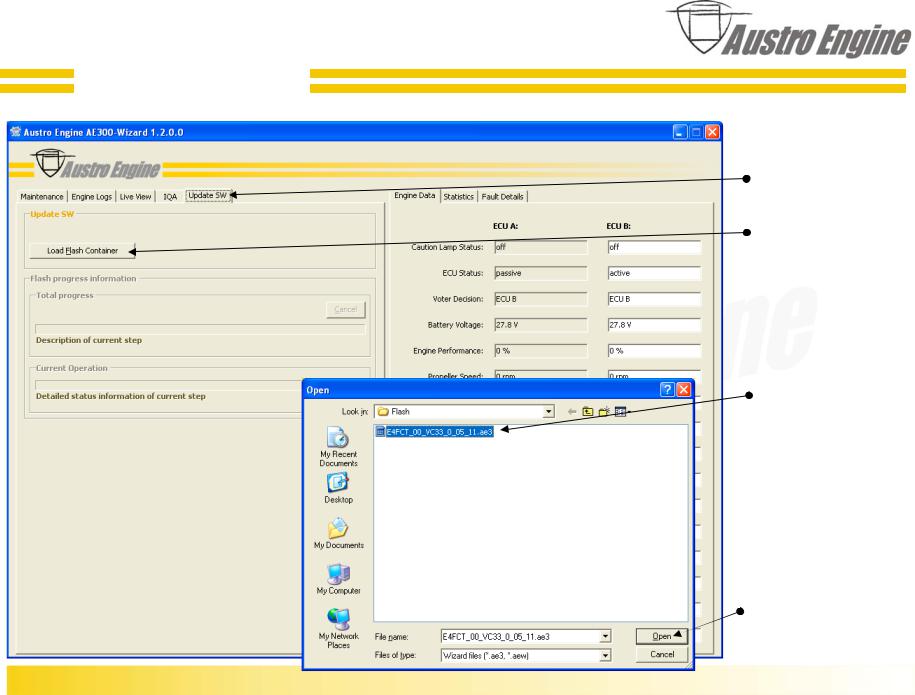Click the Total progress bar
The width and height of the screenshot is (915, 695).
tap(200, 329)
